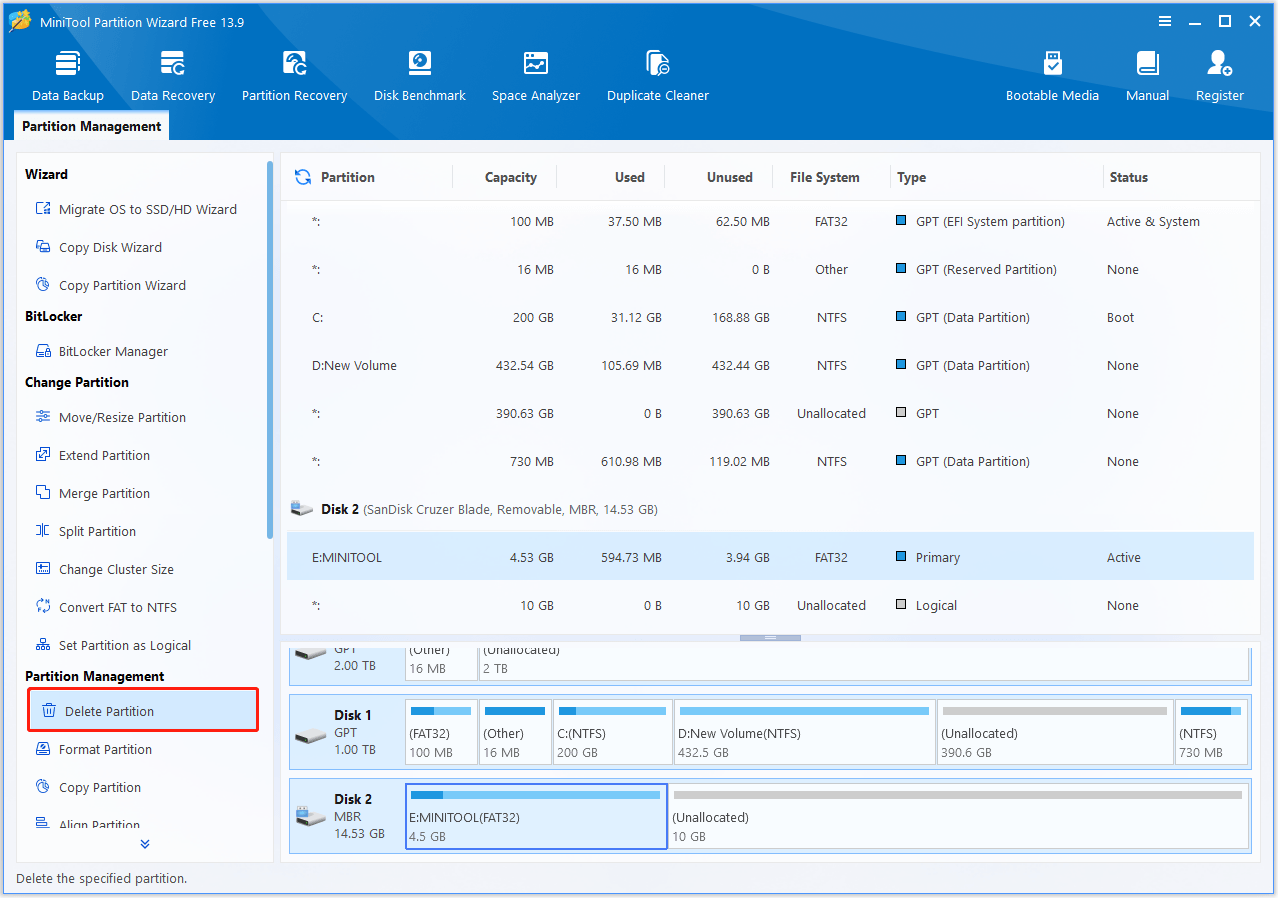Image resolution: width=1278 pixels, height=898 pixels.
Task: Select the D:New Volume partition row
Action: [x=770, y=365]
